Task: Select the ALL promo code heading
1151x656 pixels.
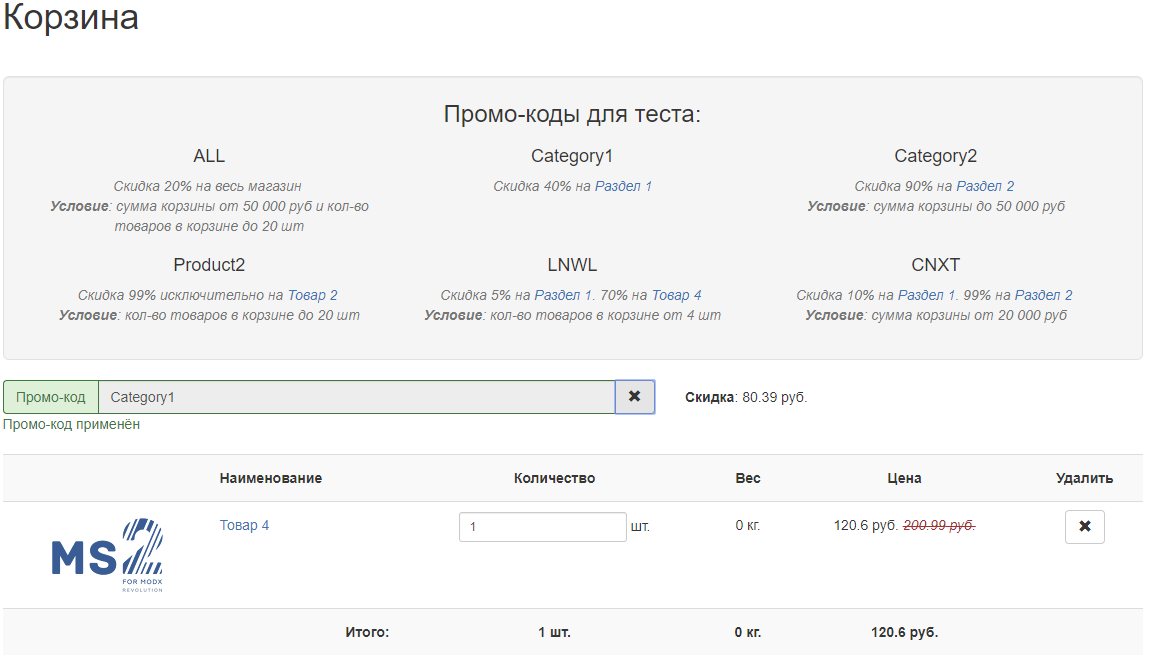Action: [x=209, y=156]
